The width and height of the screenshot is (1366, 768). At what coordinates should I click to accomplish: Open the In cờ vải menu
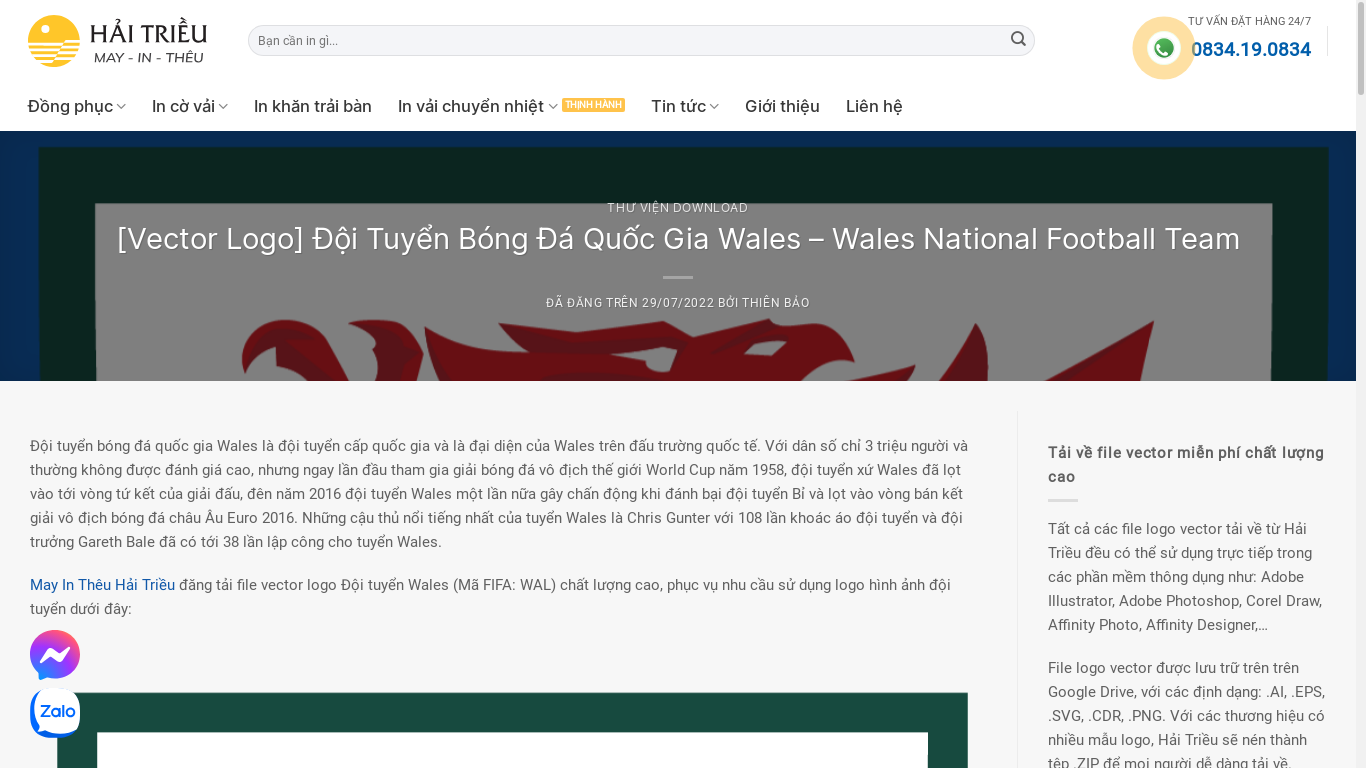tap(183, 106)
